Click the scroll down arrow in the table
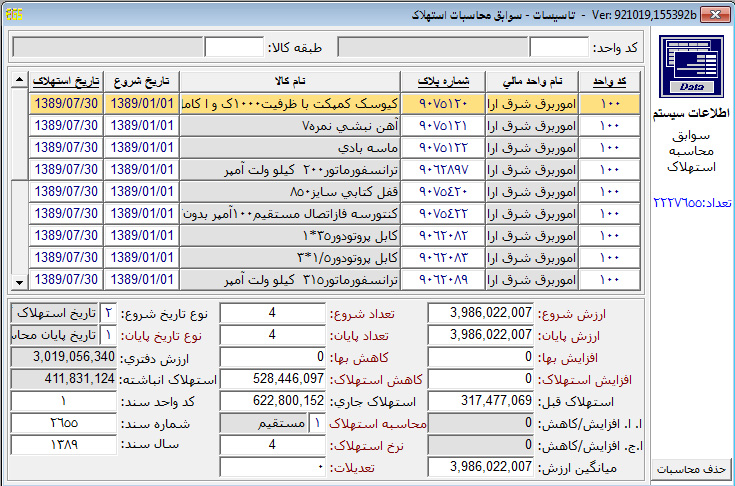This screenshot has width=735, height=486. coord(19,282)
